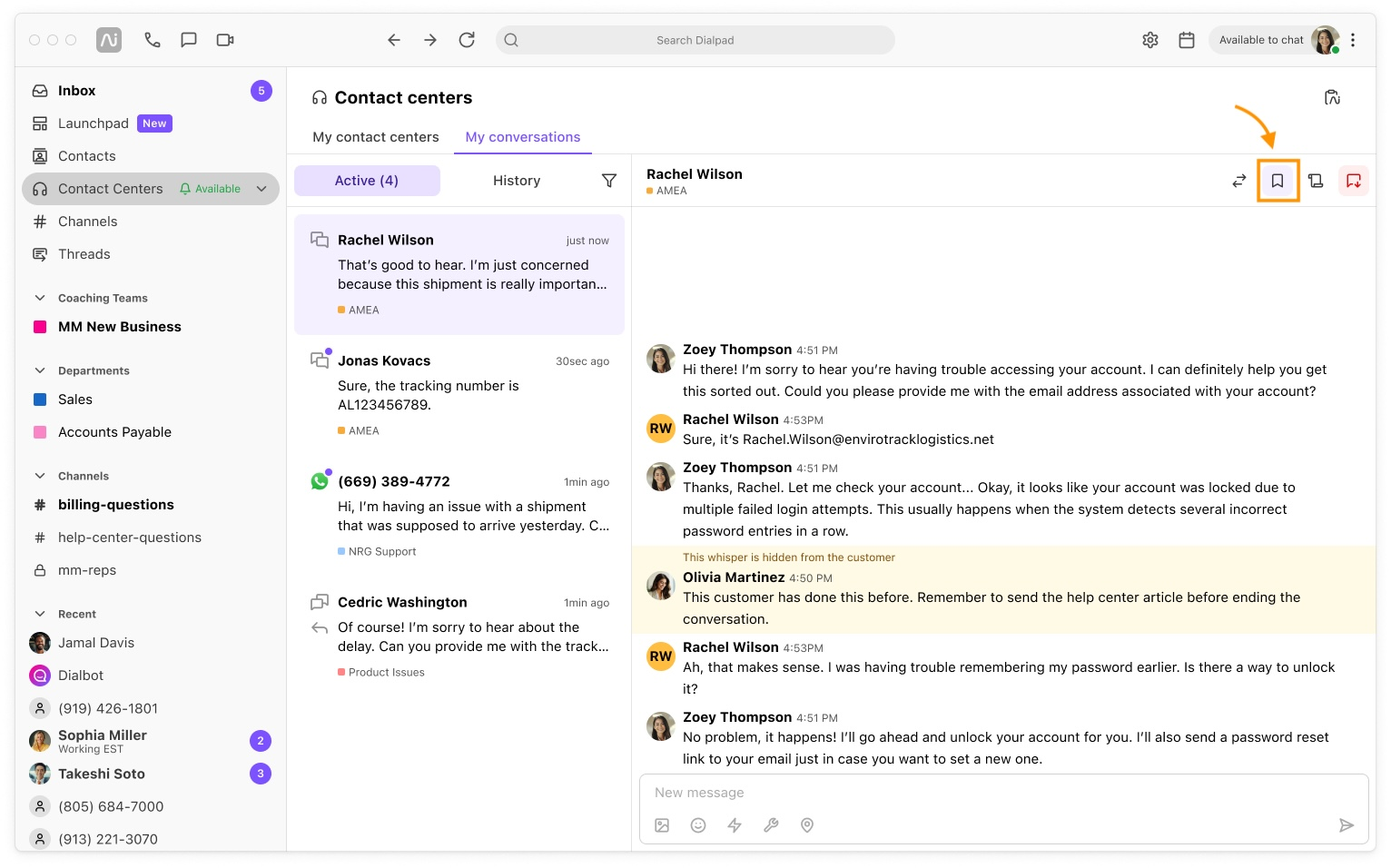Click Olivia Martinez name in whisper message

click(x=734, y=577)
